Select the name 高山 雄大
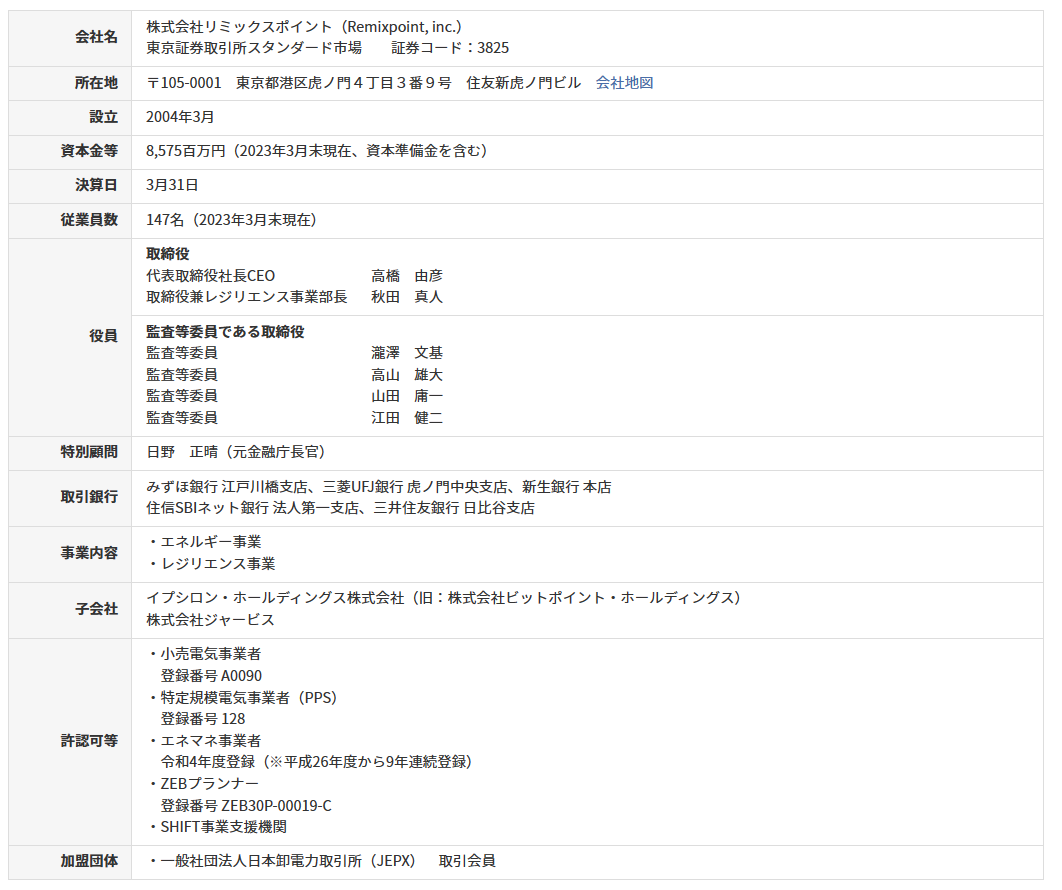The image size is (1062, 890). click(407, 375)
